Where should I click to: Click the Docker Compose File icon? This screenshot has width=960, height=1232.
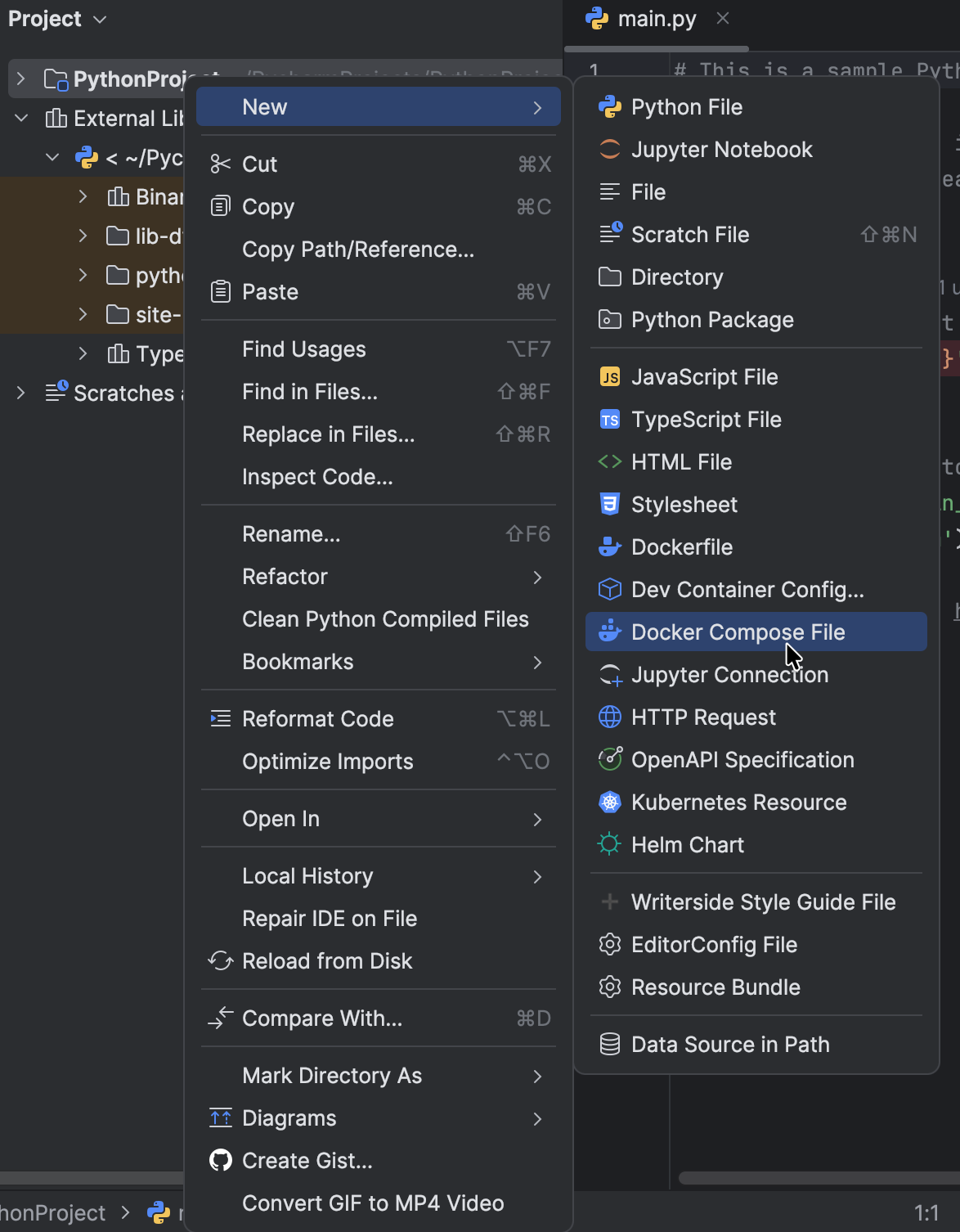(x=610, y=632)
